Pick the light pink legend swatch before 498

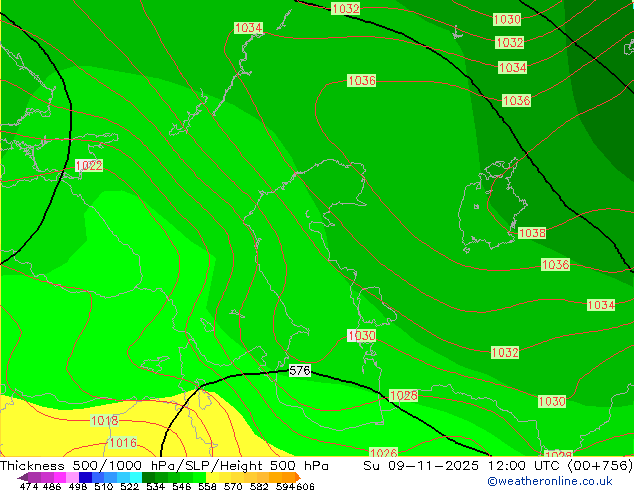[x=72, y=477]
